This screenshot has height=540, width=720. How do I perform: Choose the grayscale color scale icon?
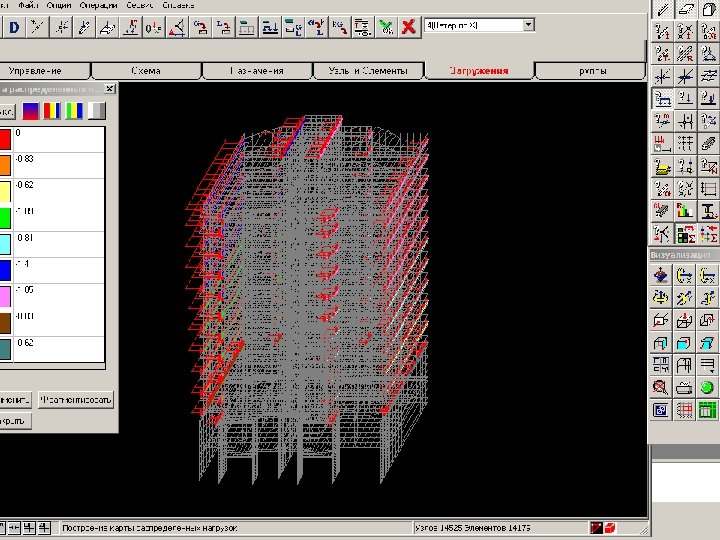(x=96, y=111)
